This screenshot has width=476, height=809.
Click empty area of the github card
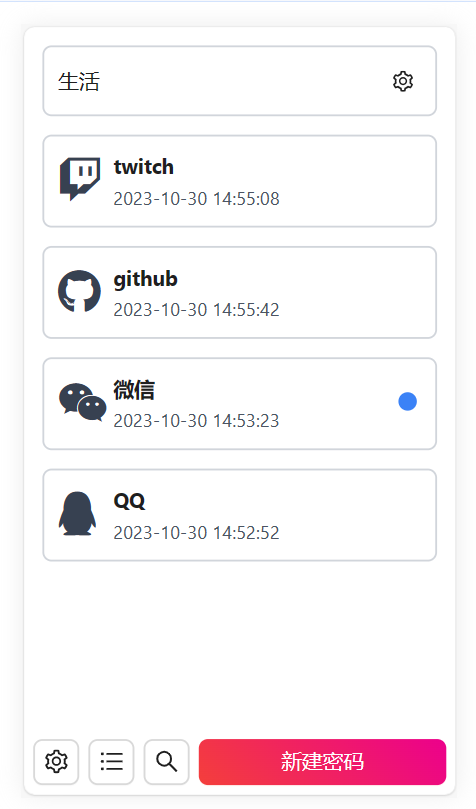click(356, 293)
